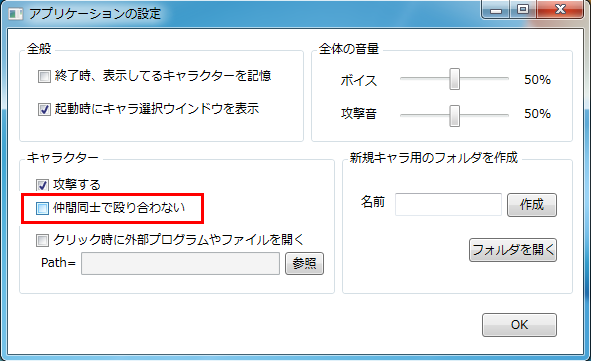Confirm settings with the OK button

click(519, 325)
